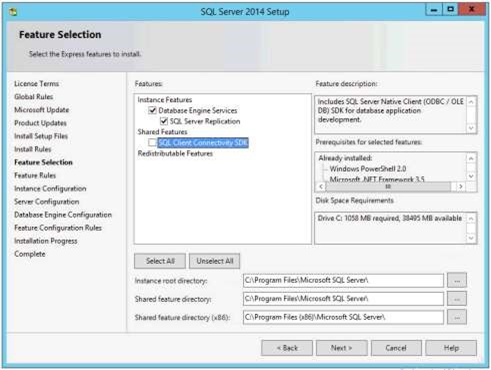Screen dimensions: 491x370
Task: Select the Shared Features heading
Action: point(162,132)
